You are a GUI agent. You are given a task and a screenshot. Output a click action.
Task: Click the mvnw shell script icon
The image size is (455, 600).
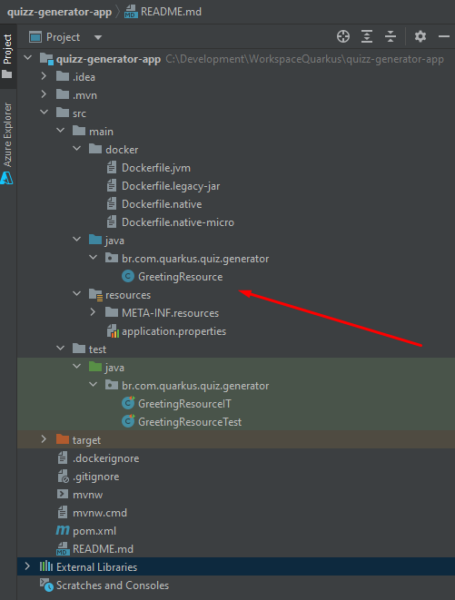pyautogui.click(x=62, y=494)
